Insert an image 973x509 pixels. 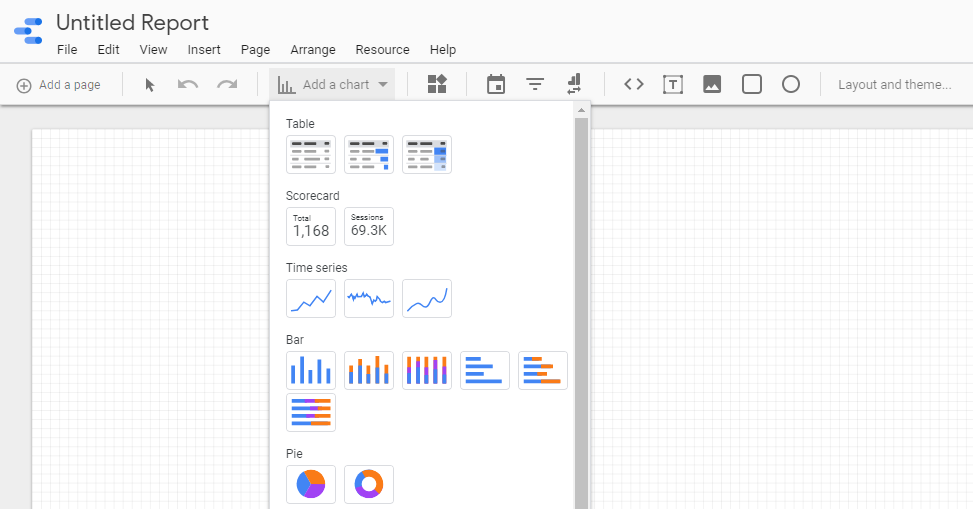pyautogui.click(x=712, y=84)
